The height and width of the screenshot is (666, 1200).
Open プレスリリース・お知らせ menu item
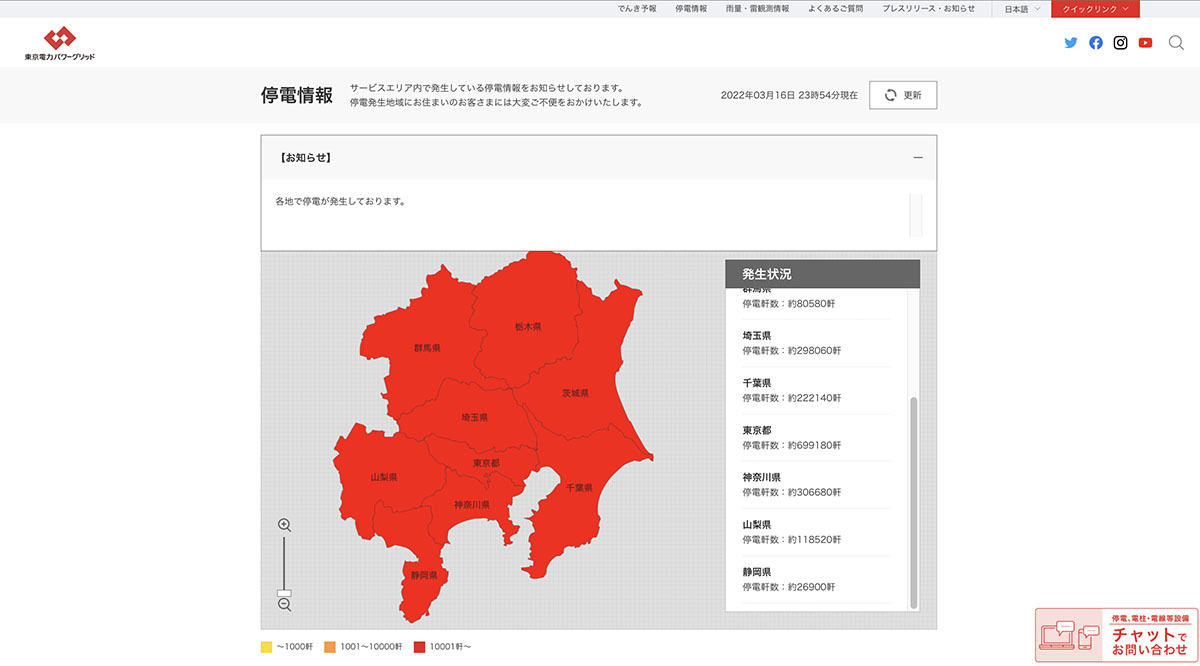coord(928,8)
